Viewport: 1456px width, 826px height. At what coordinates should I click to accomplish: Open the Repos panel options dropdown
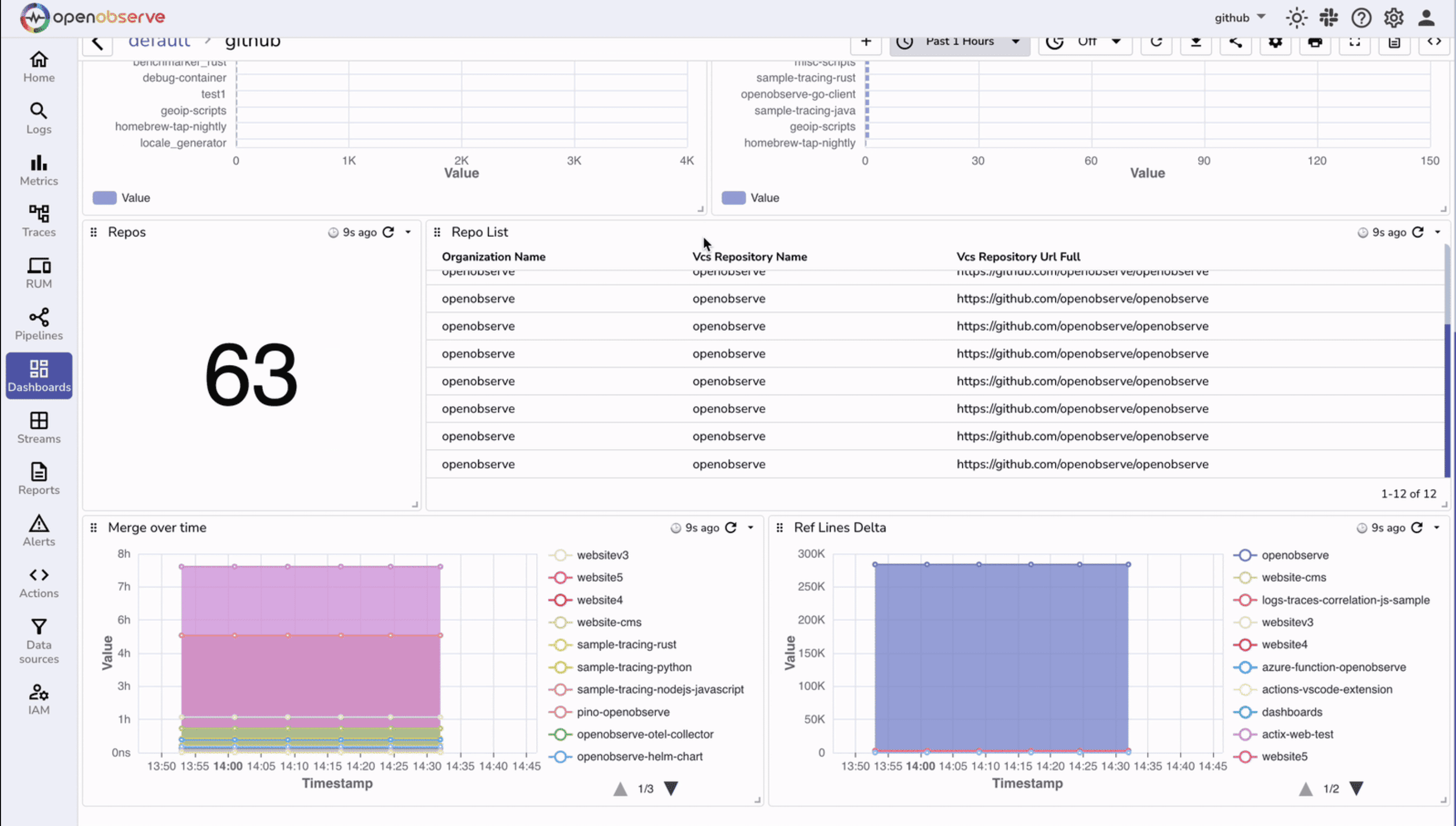[x=408, y=232]
